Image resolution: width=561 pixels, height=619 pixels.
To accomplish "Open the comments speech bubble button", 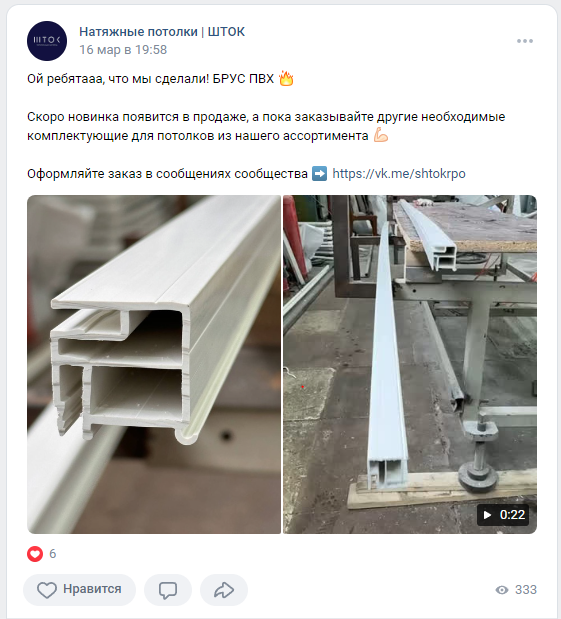I will pyautogui.click(x=168, y=590).
